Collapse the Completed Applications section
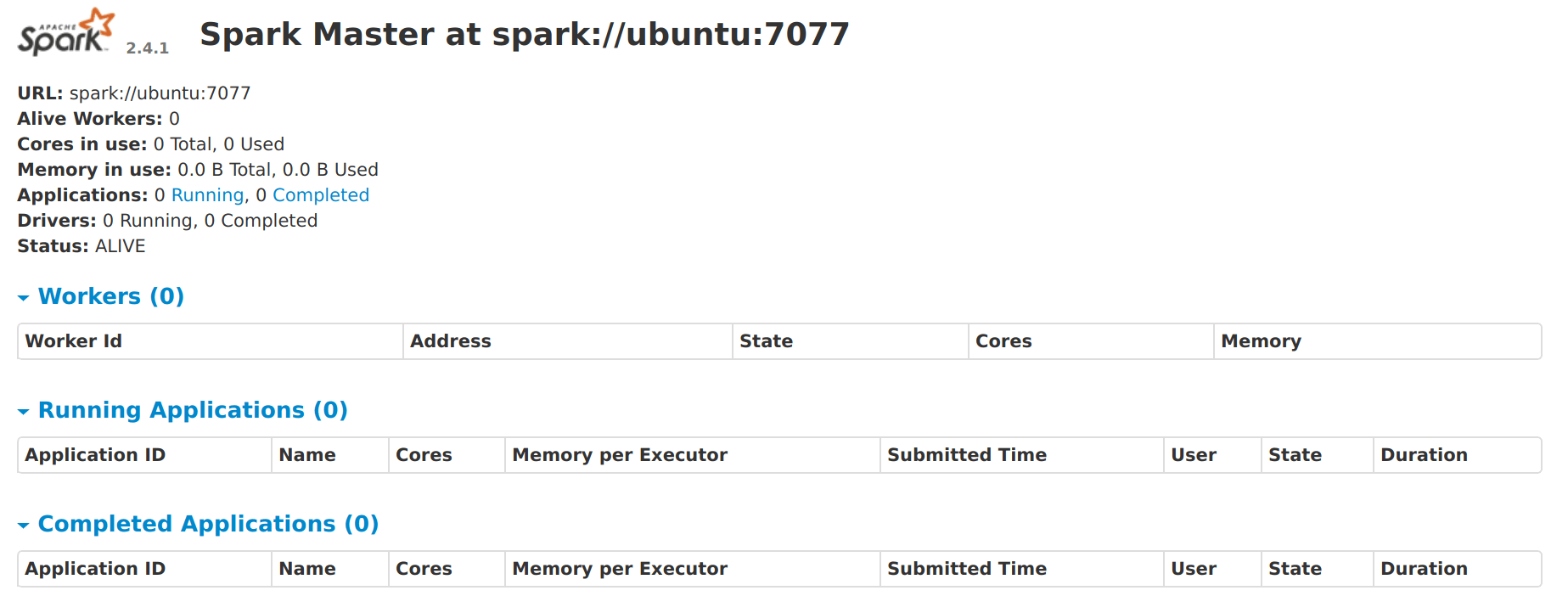Screen dimensions: 1568x613 23,524
